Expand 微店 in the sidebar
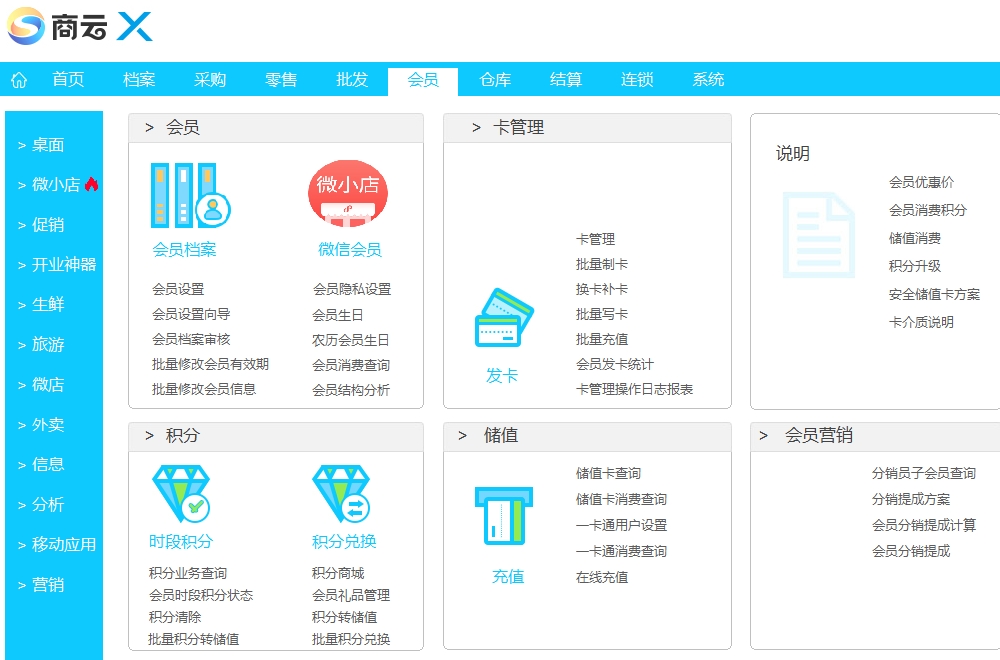This screenshot has width=1000, height=660. pos(41,385)
